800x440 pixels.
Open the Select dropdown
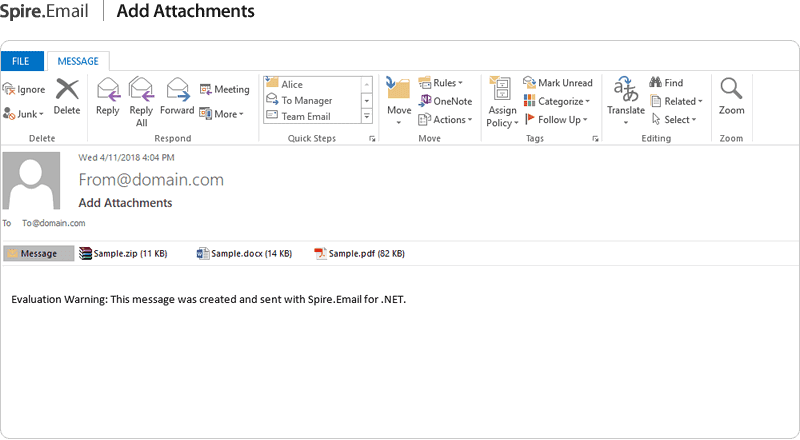[674, 119]
